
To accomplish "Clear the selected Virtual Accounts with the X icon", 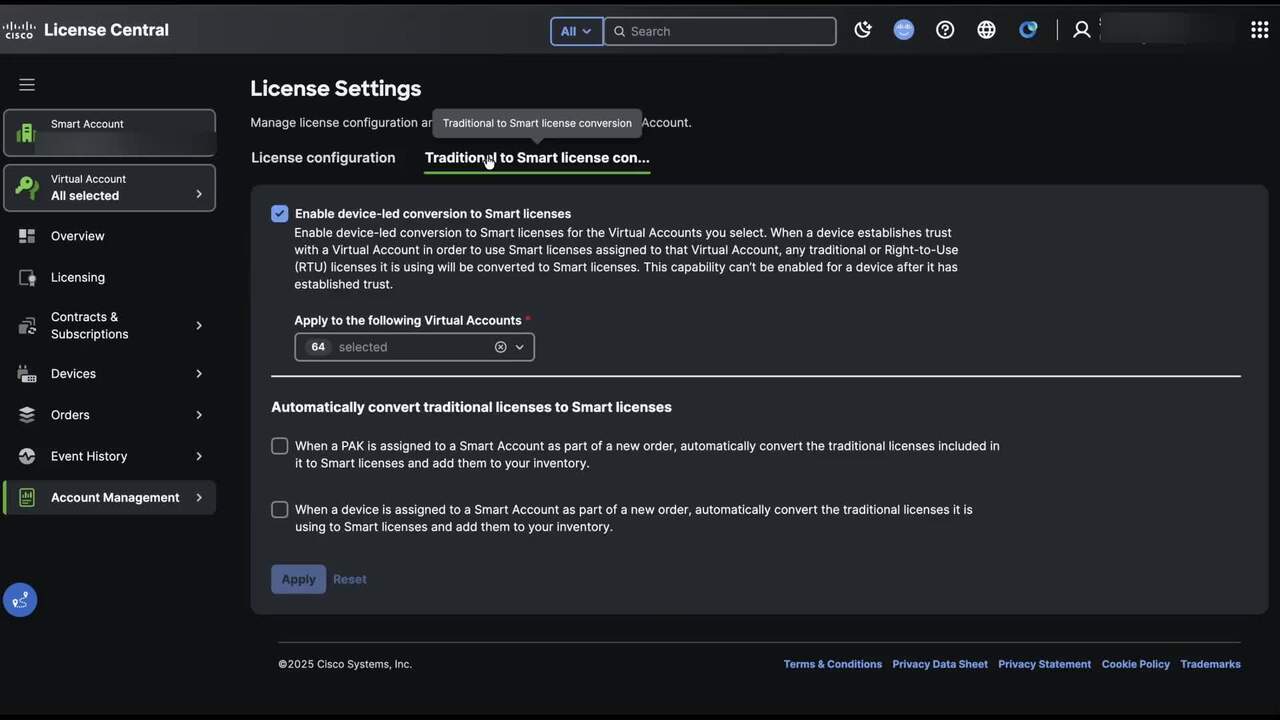I will point(500,347).
